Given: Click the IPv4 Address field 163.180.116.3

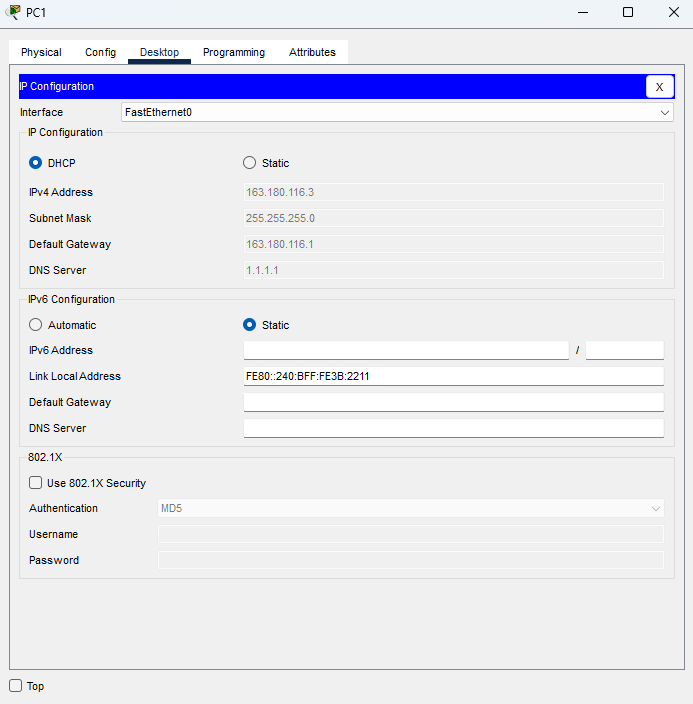Looking at the screenshot, I should tap(454, 192).
